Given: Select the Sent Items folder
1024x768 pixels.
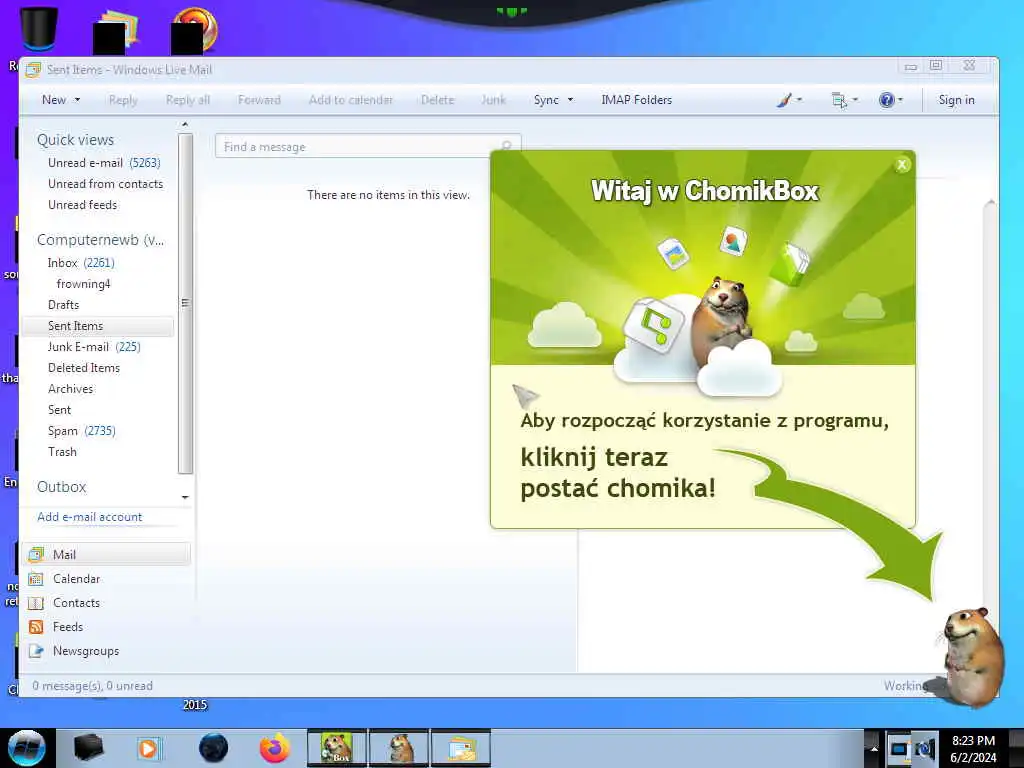Looking at the screenshot, I should pyautogui.click(x=98, y=326).
